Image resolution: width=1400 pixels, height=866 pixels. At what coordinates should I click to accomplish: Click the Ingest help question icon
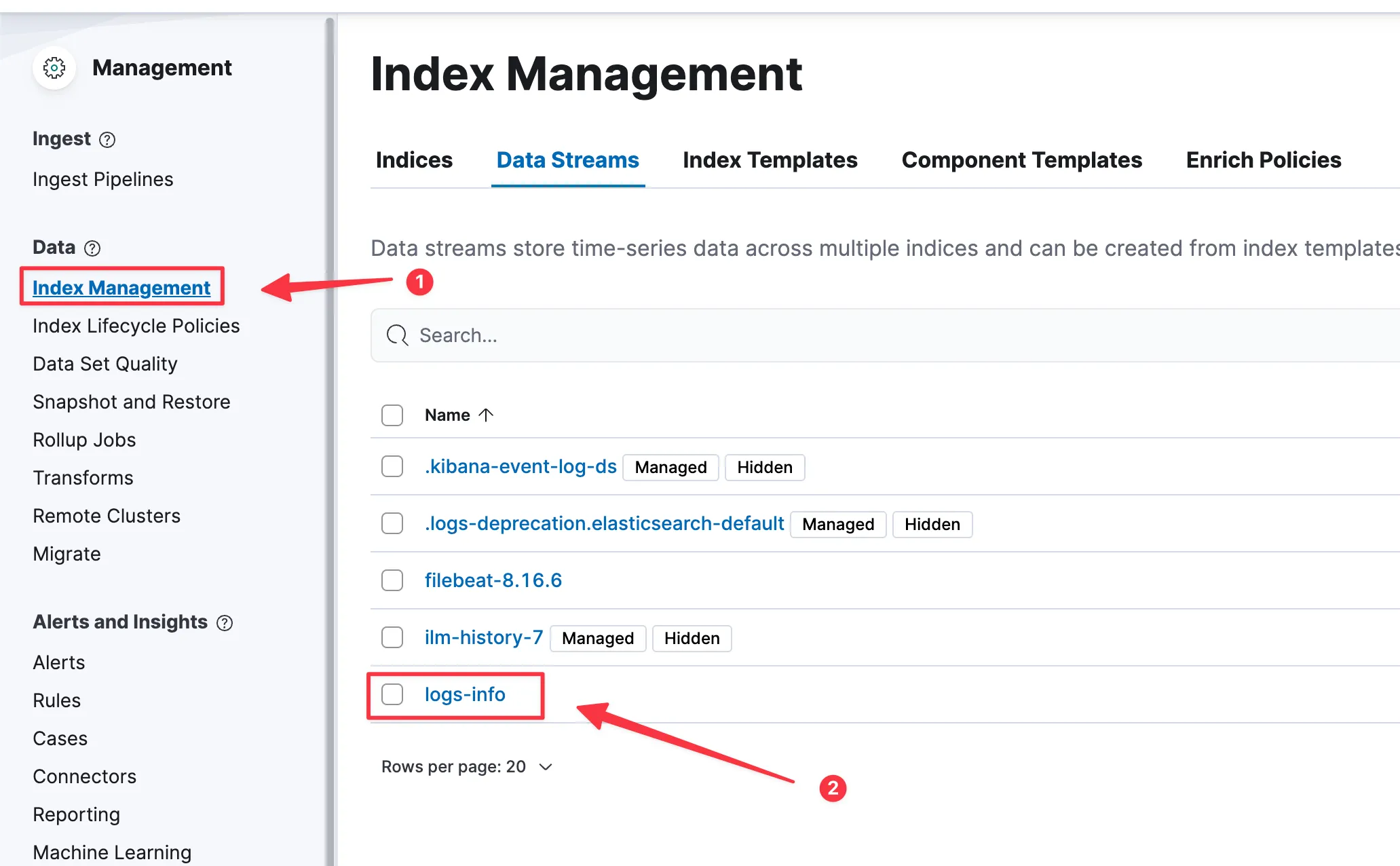point(107,140)
